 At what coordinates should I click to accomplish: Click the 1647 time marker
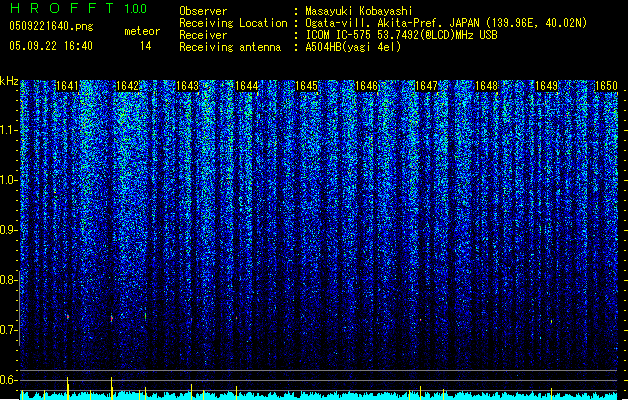pyautogui.click(x=426, y=86)
